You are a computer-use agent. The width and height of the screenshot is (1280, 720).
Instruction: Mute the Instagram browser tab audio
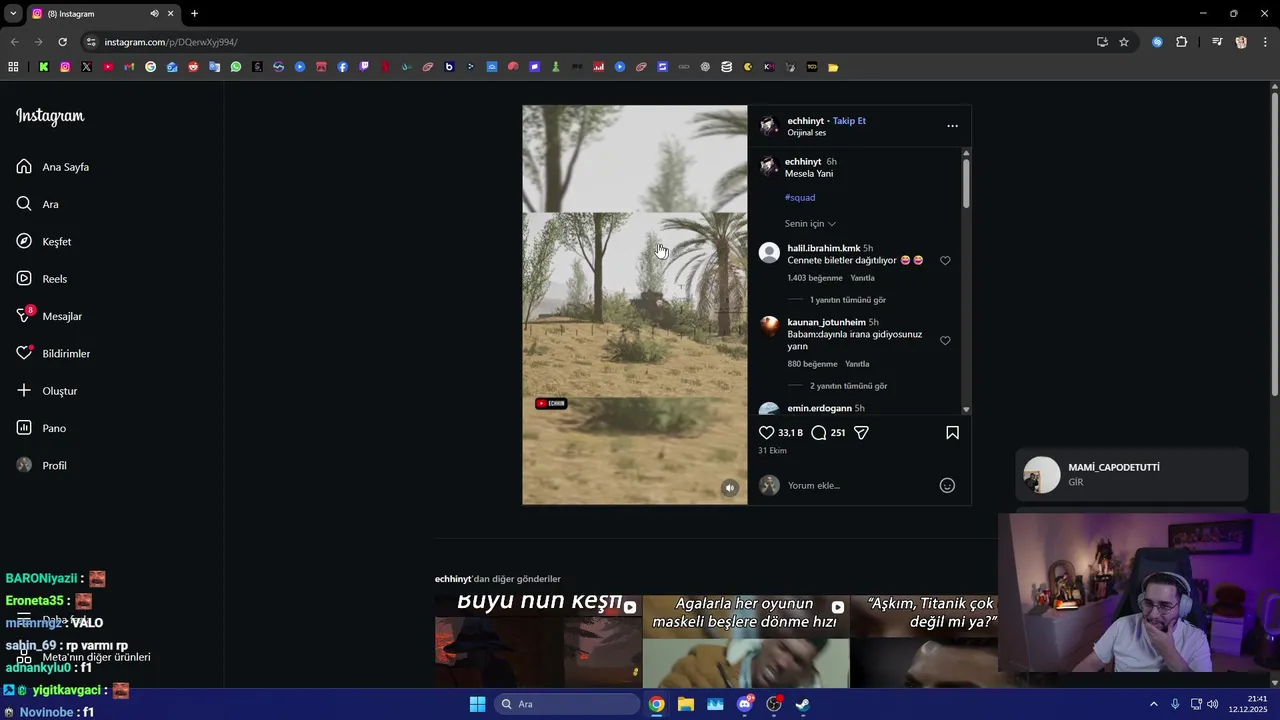tap(154, 14)
